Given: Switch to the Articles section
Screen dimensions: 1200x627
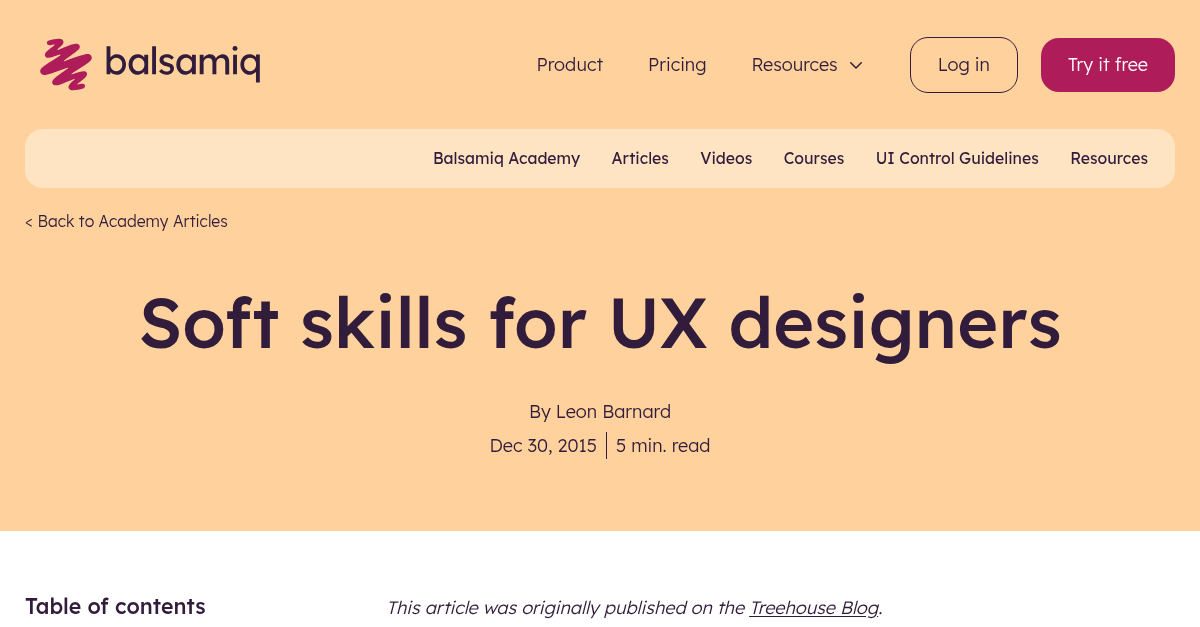Looking at the screenshot, I should (x=640, y=158).
